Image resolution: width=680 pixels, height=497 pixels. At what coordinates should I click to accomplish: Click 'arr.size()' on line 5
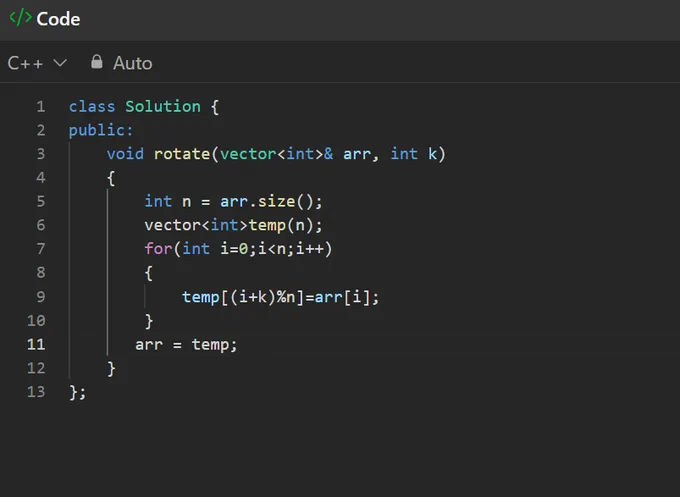click(x=266, y=201)
